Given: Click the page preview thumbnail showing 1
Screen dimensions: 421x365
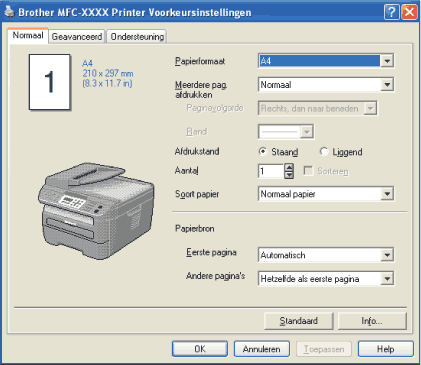Looking at the screenshot, I should 50,82.
